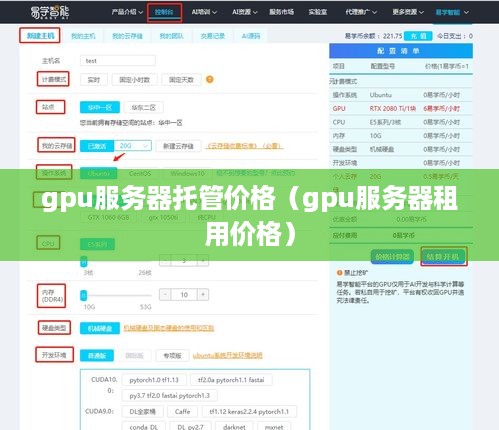The width and height of the screenshot is (499, 430).
Task: Click the memory stepper plus button
Action: coord(203,295)
